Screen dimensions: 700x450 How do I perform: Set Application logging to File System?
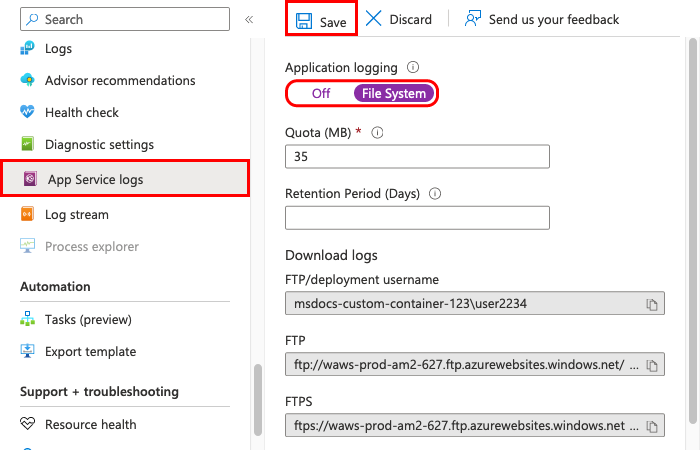pos(394,94)
